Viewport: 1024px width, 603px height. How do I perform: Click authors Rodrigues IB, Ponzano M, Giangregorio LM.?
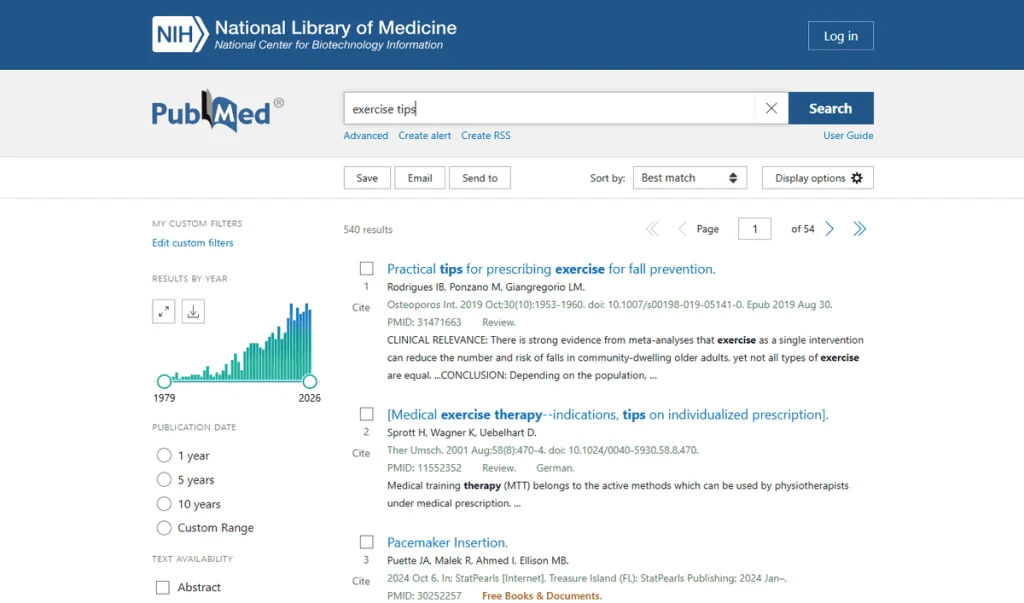(486, 287)
